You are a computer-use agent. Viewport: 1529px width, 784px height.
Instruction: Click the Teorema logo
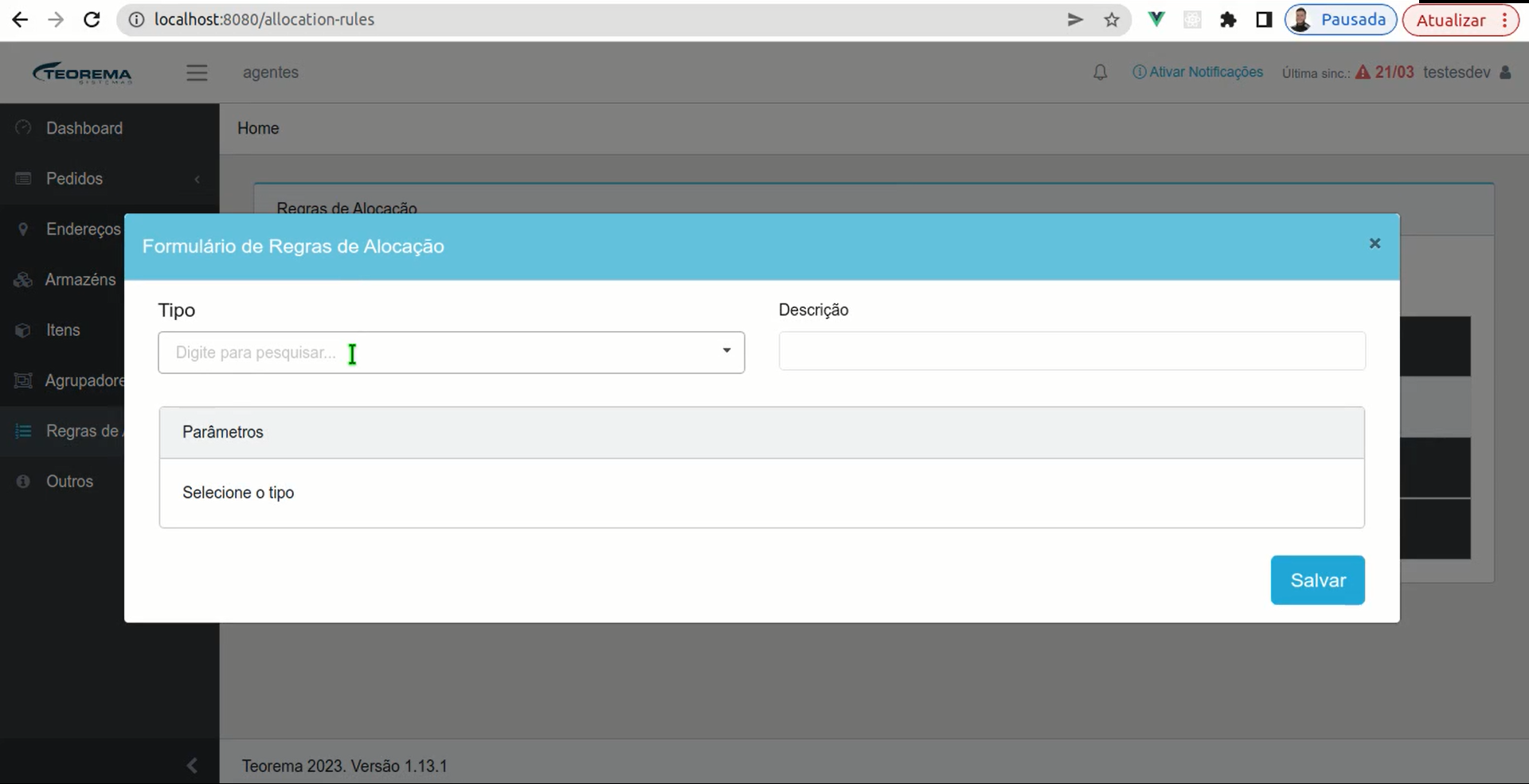click(82, 72)
